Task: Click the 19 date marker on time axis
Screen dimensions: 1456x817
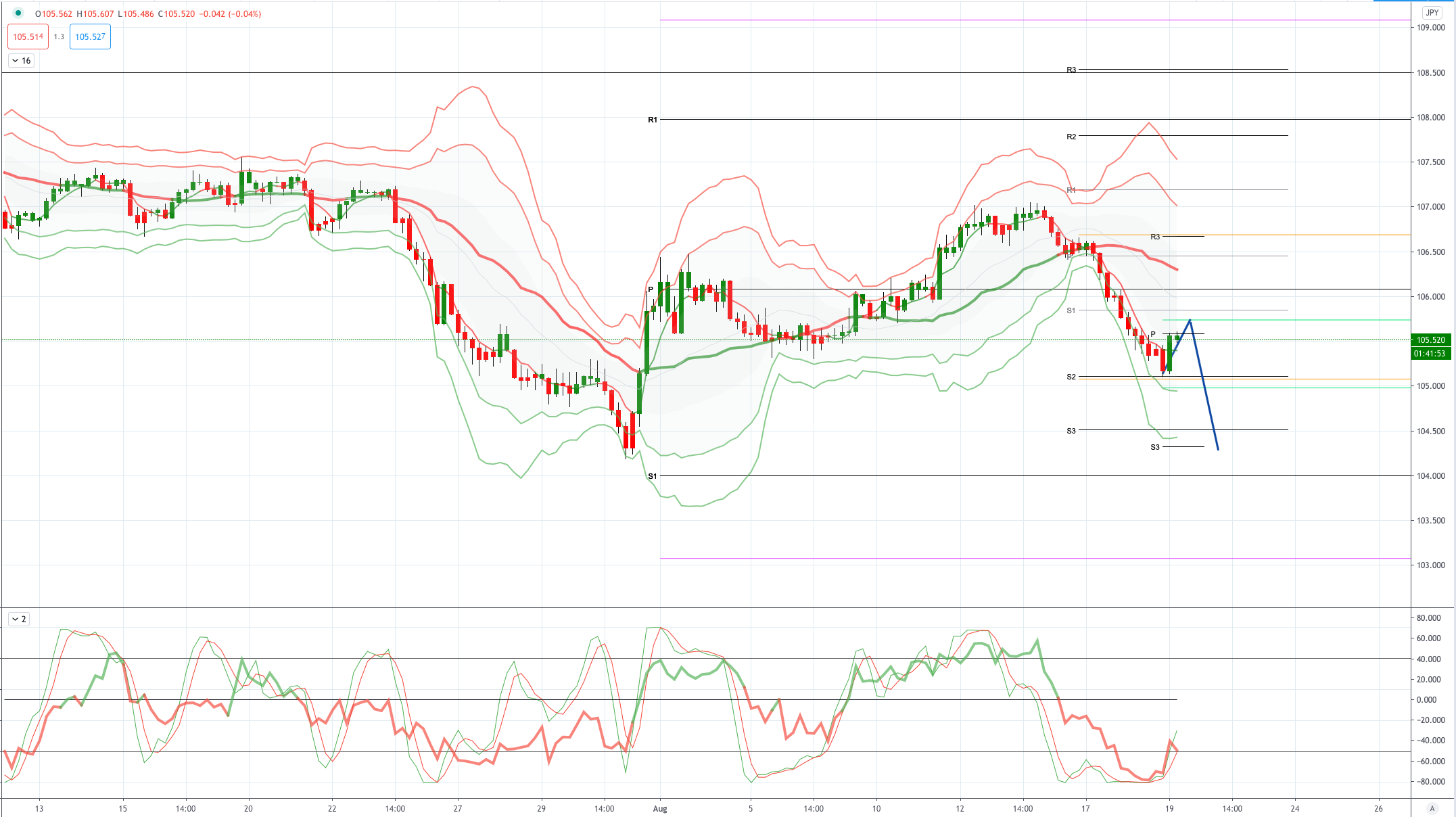Action: pyautogui.click(x=1169, y=808)
